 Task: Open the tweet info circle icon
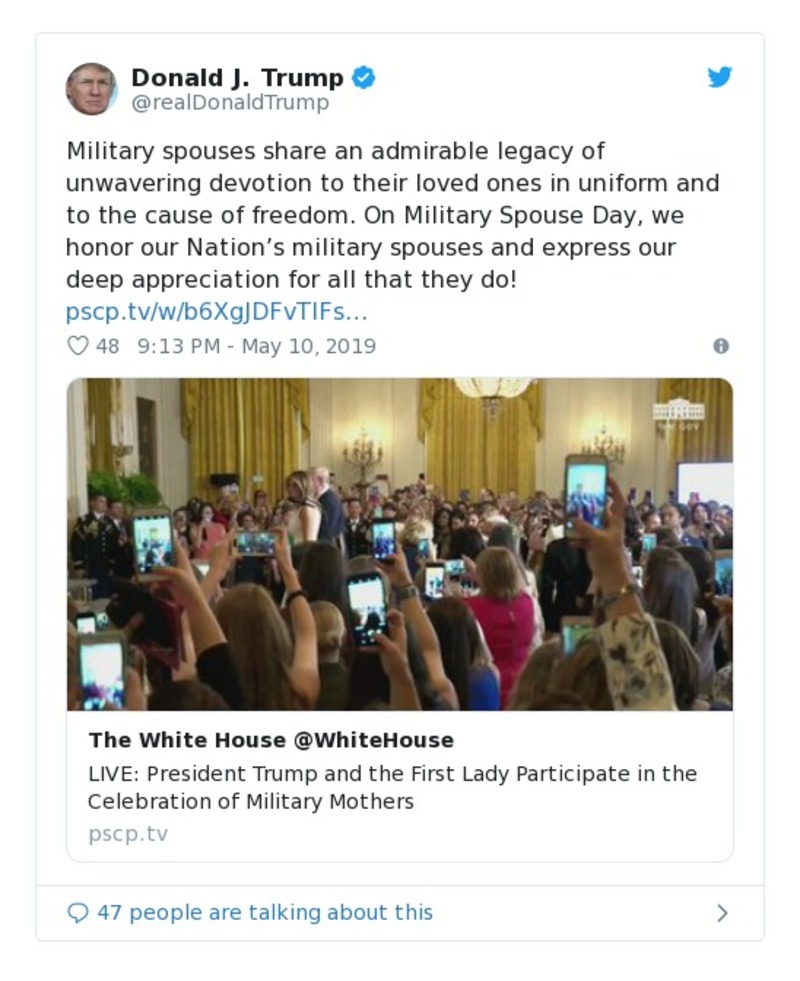(x=721, y=346)
